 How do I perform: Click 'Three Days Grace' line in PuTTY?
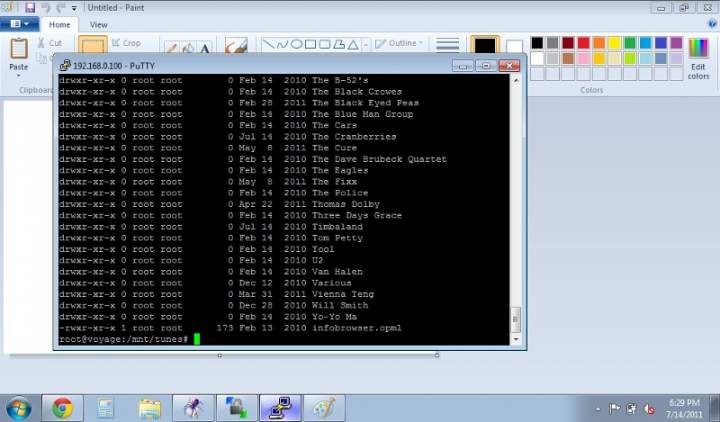tap(230, 215)
